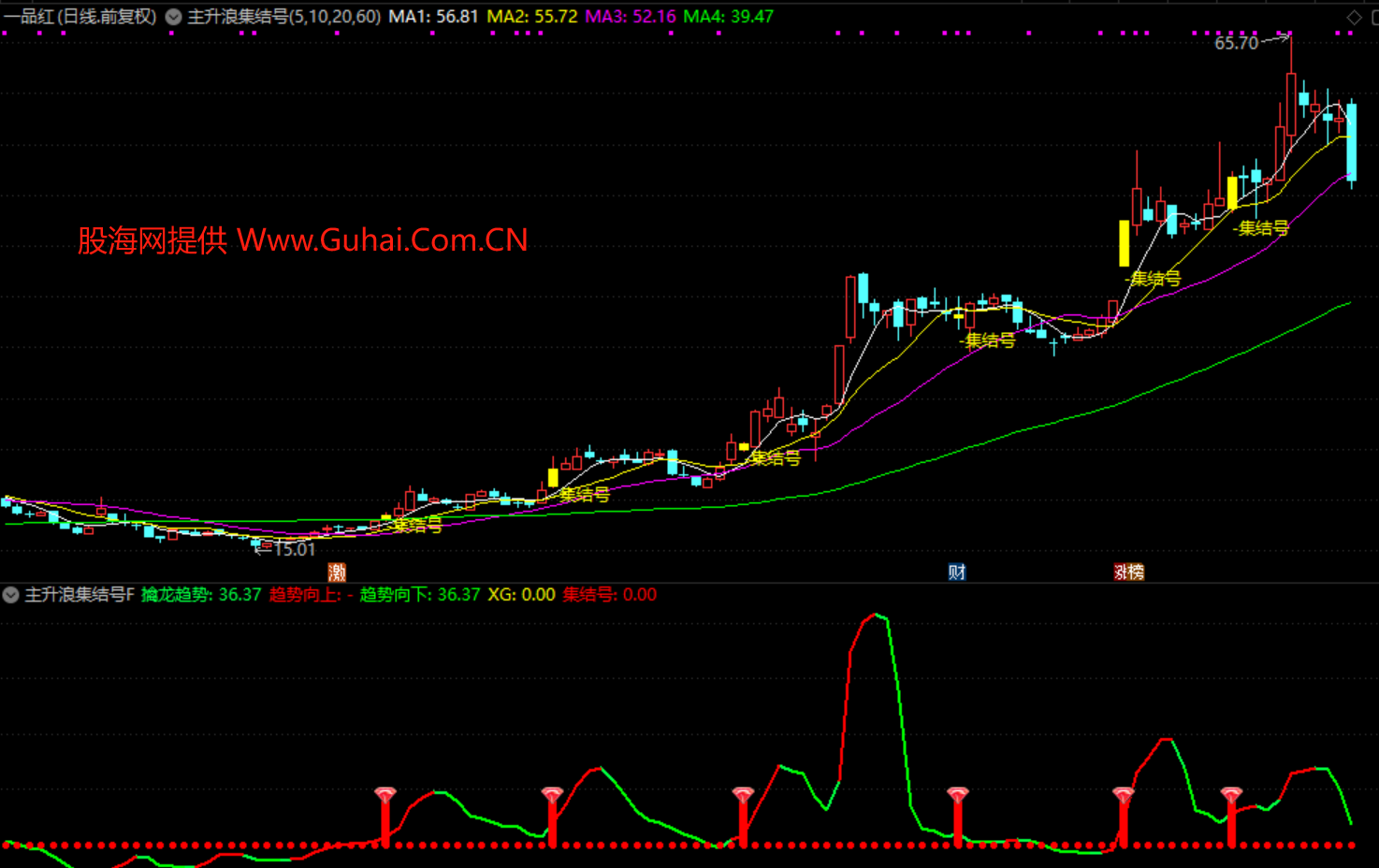1379x868 pixels.
Task: Click the yellow MA2: 55.72 value
Action: coord(532,17)
